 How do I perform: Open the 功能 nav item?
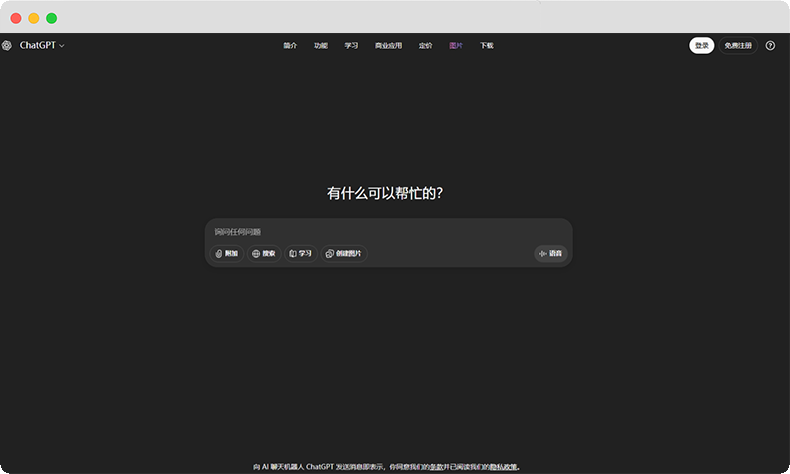(321, 45)
